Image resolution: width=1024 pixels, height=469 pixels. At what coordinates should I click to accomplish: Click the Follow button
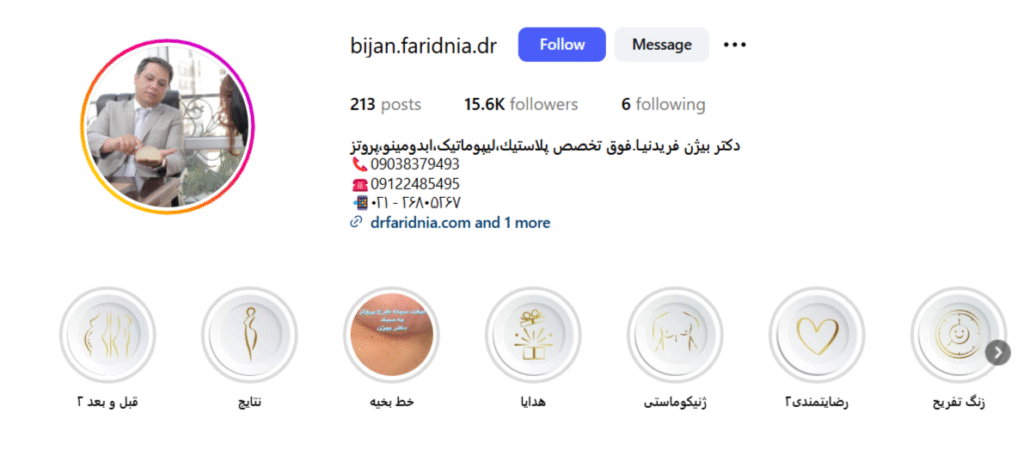(562, 44)
